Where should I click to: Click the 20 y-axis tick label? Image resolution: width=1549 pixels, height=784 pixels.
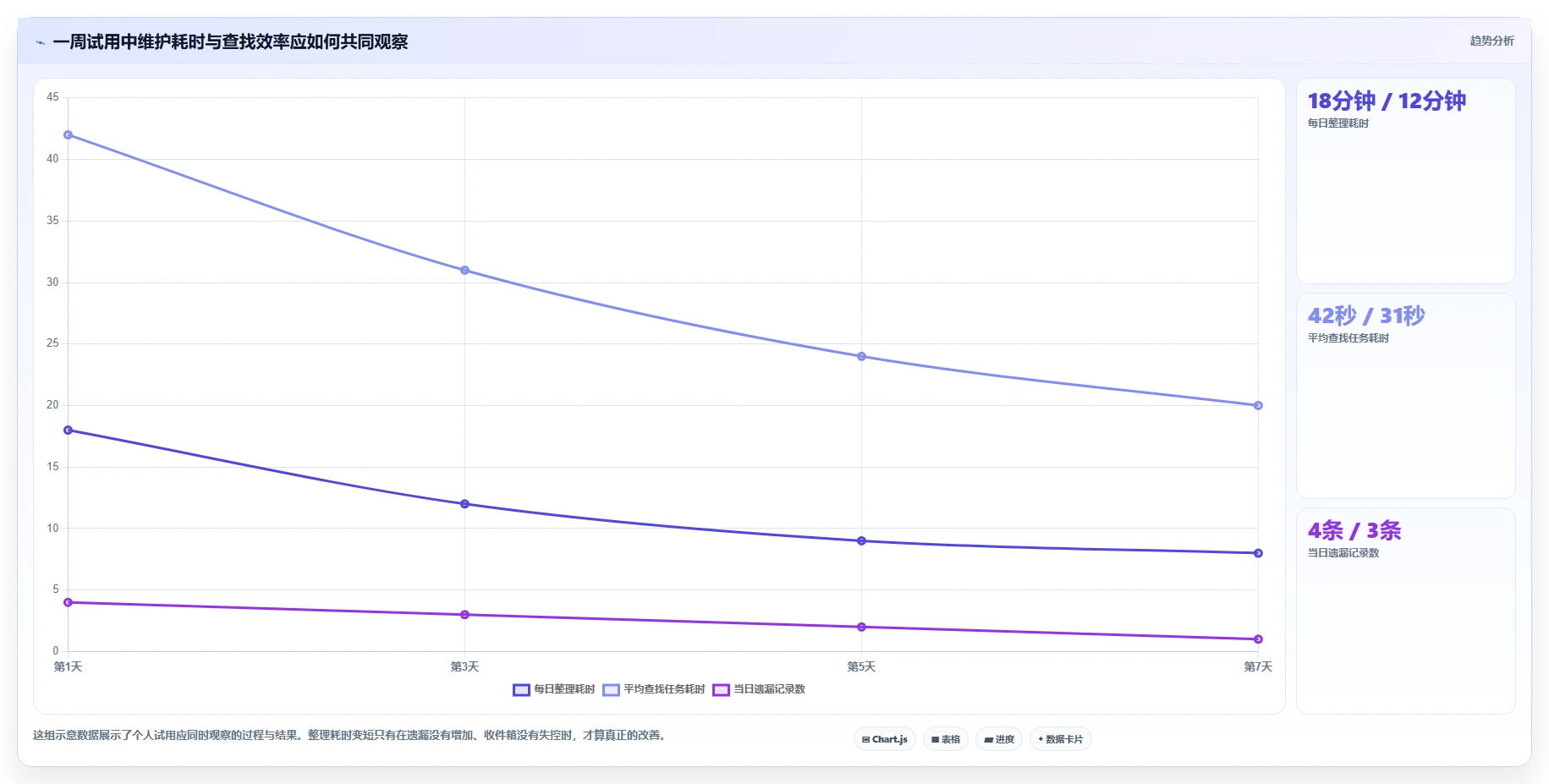click(x=52, y=405)
